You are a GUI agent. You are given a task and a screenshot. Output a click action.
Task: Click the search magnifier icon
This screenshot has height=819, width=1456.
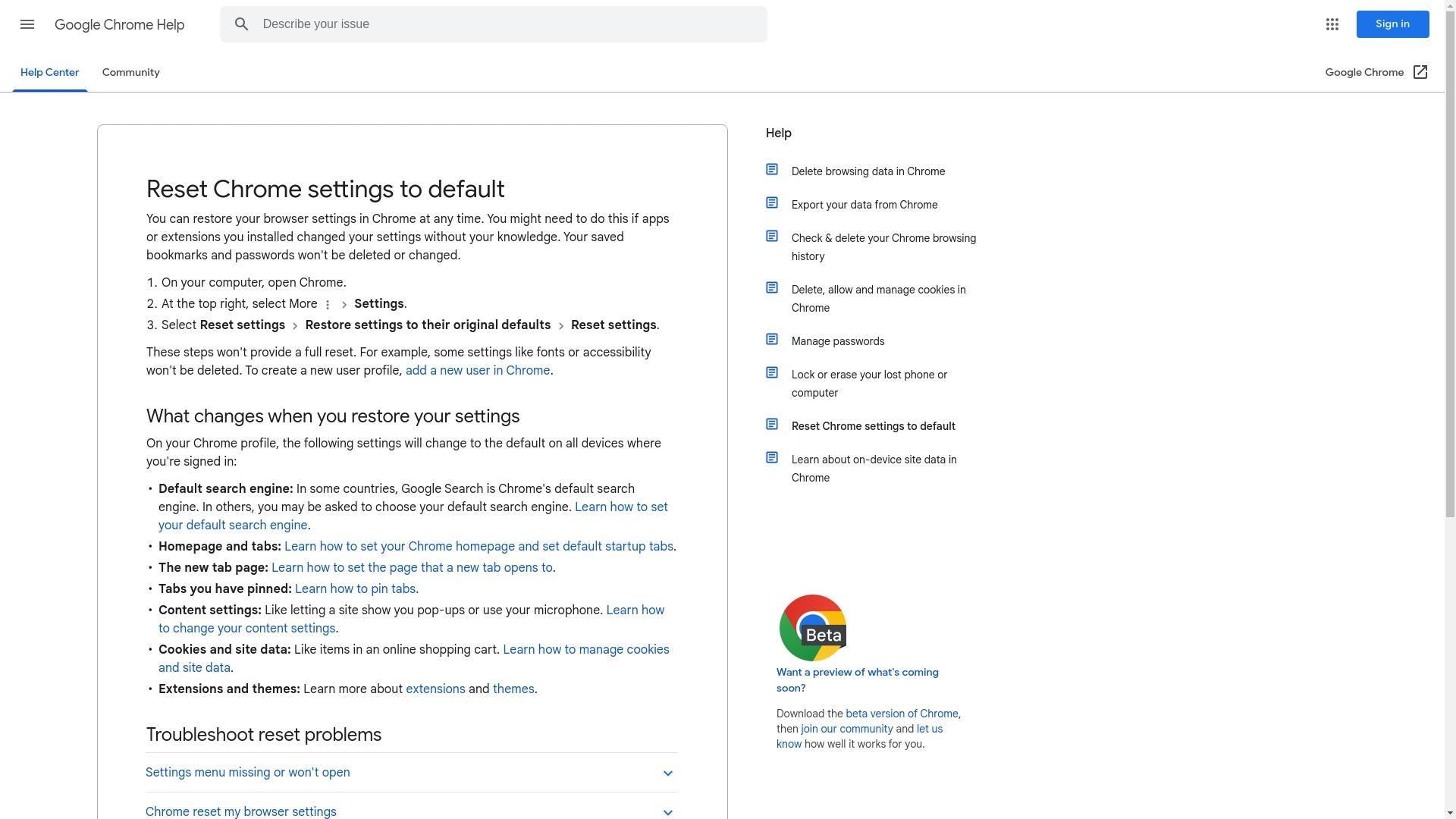click(241, 24)
